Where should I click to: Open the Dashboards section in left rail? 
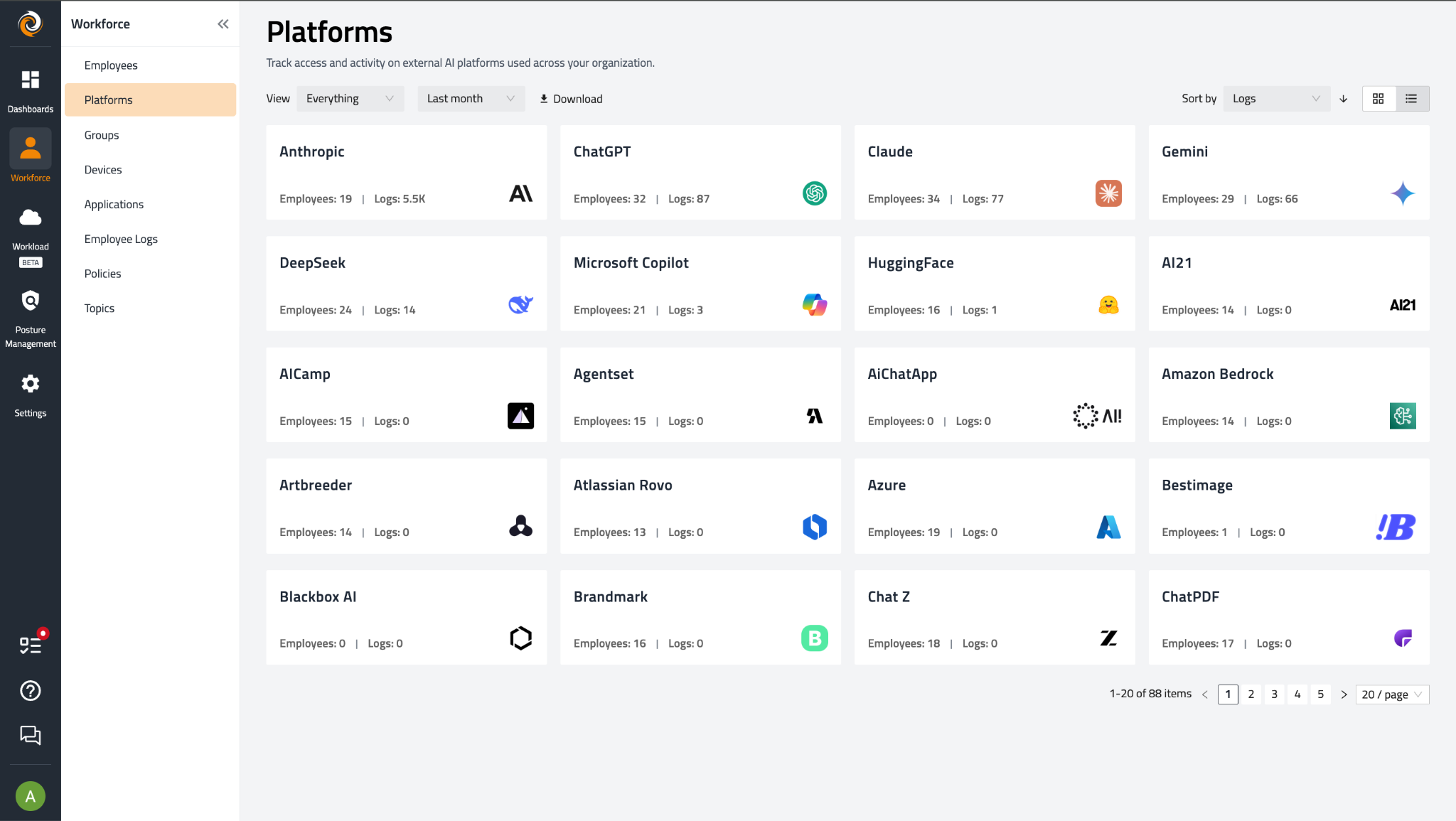click(30, 90)
